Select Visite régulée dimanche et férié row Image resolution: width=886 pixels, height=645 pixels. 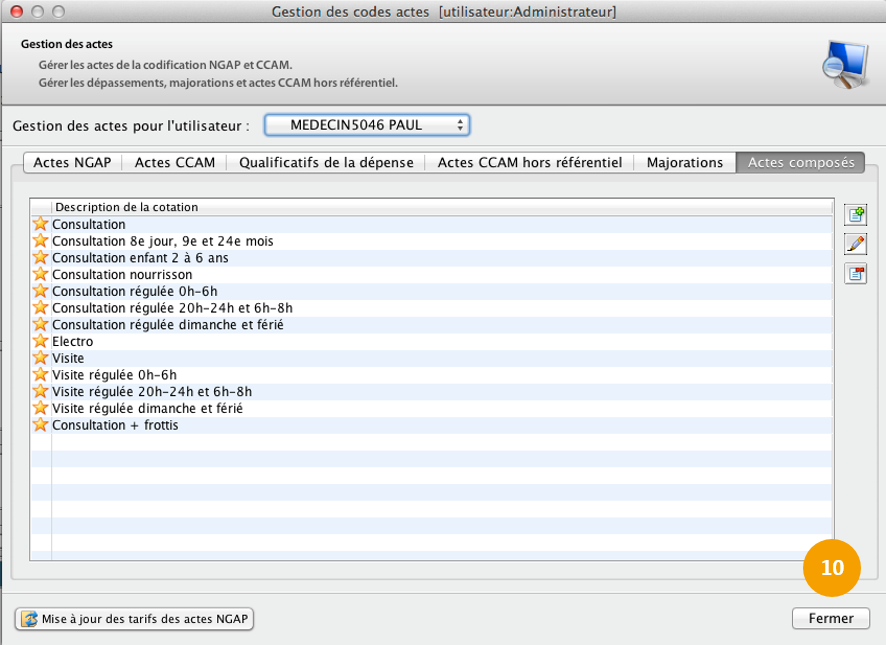click(147, 408)
